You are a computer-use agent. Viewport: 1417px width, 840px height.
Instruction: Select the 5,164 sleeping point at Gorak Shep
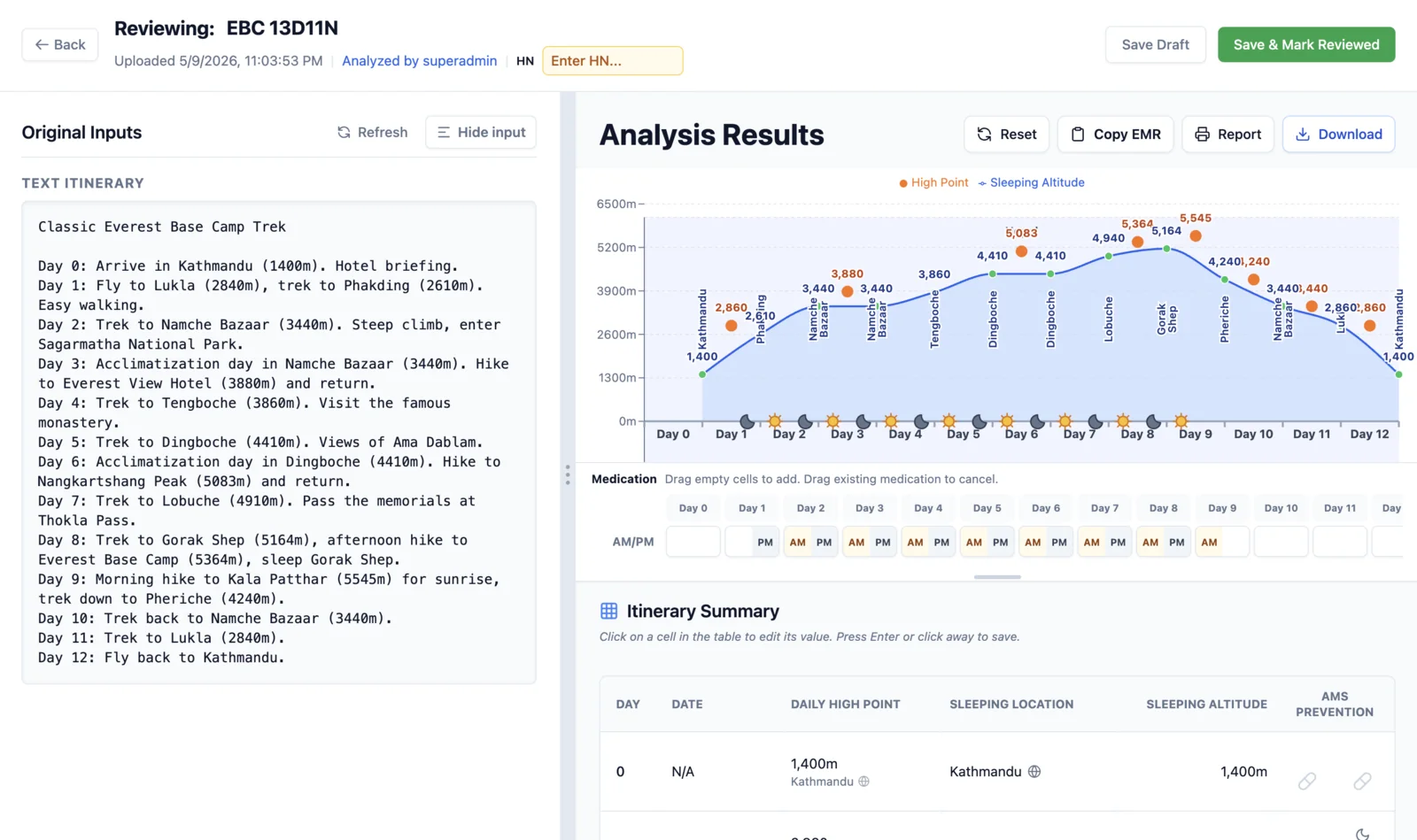pyautogui.click(x=1166, y=249)
